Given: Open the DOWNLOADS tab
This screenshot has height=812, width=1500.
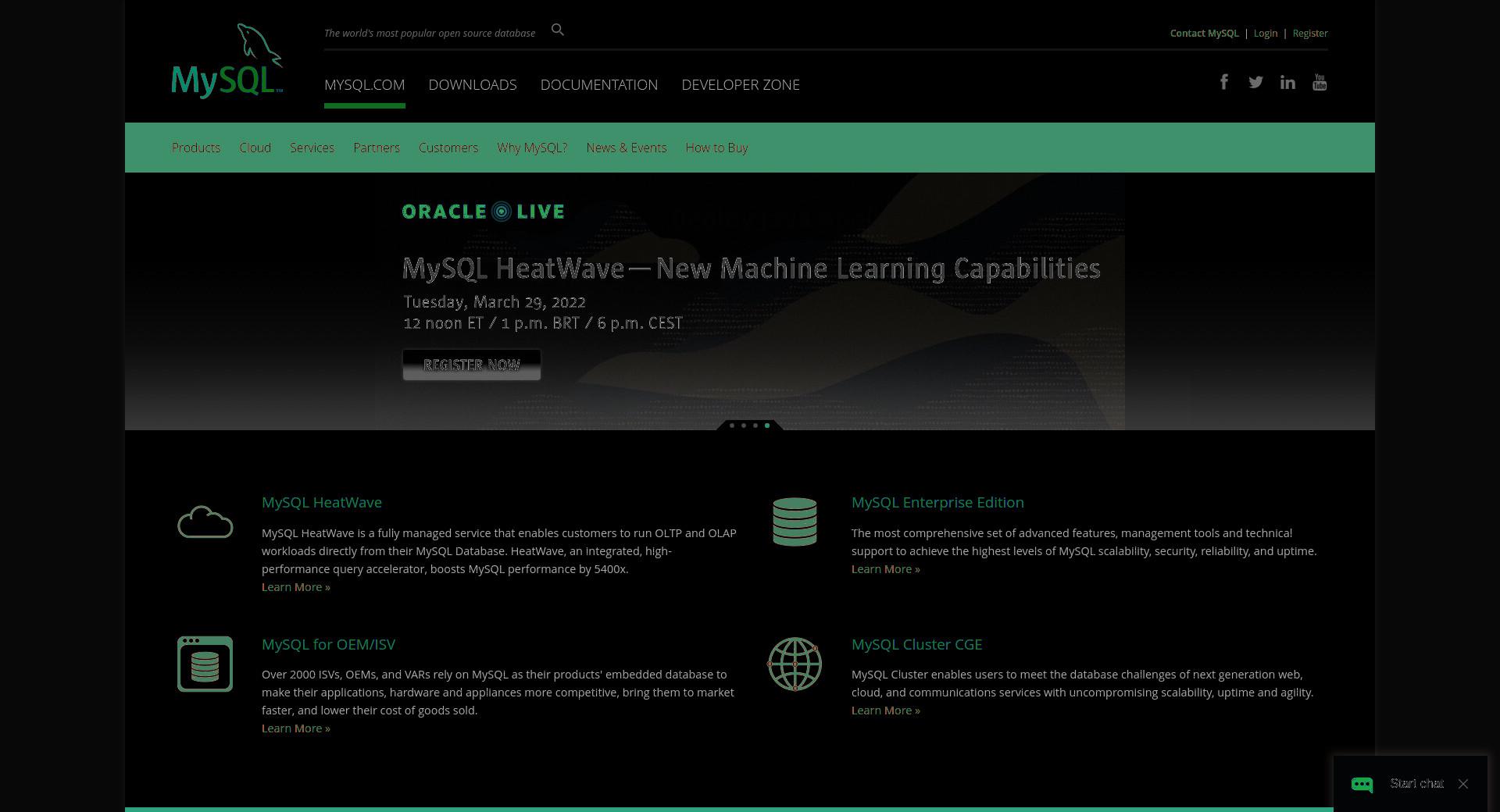Looking at the screenshot, I should point(473,84).
